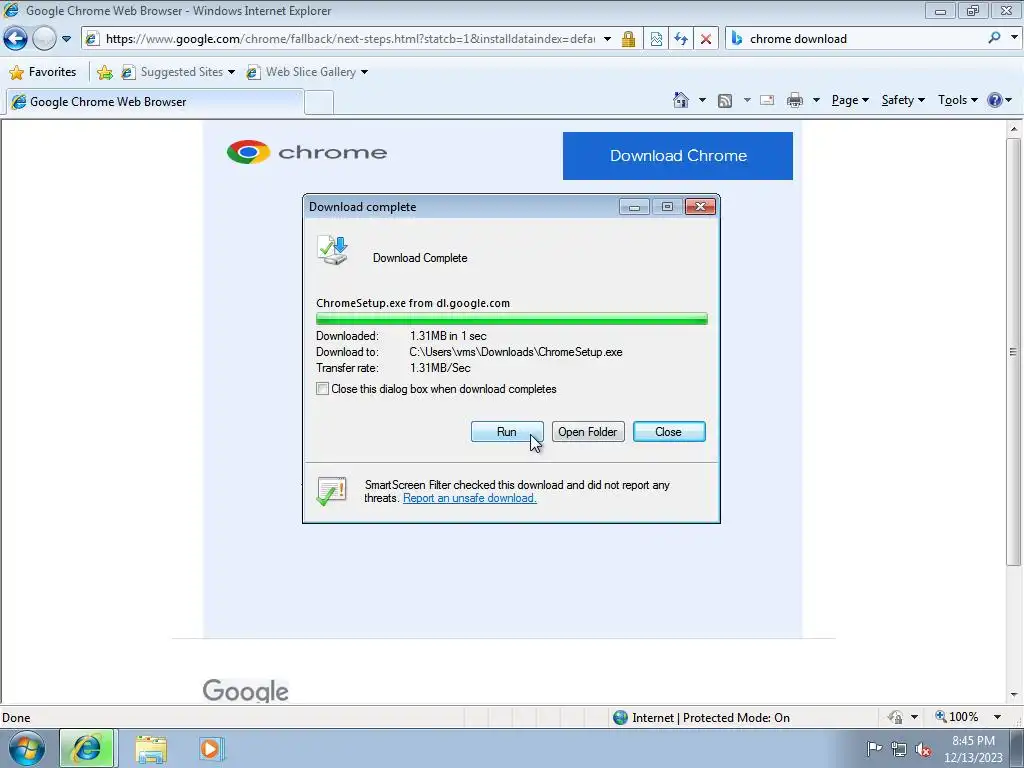
Task: Open the zoom level 100% control
Action: (957, 717)
